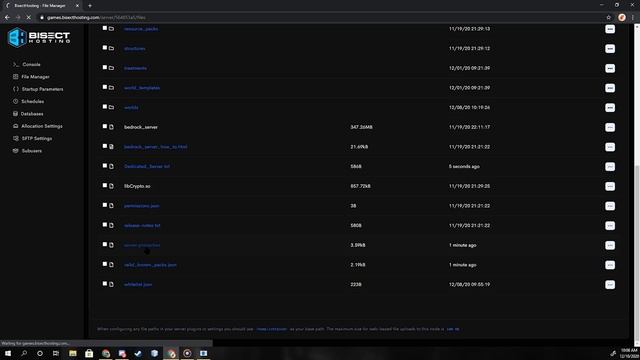Tick the checkbox for treatments folder

tap(104, 67)
